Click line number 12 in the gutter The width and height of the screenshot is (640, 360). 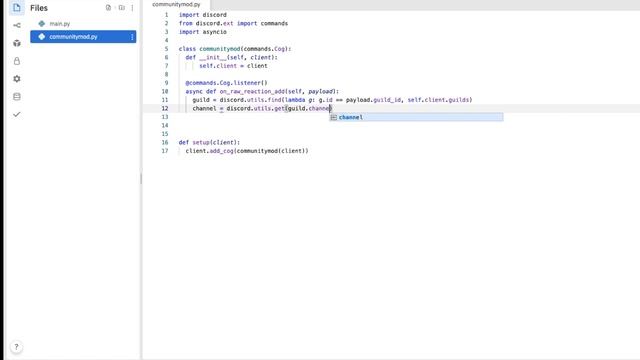[164, 108]
